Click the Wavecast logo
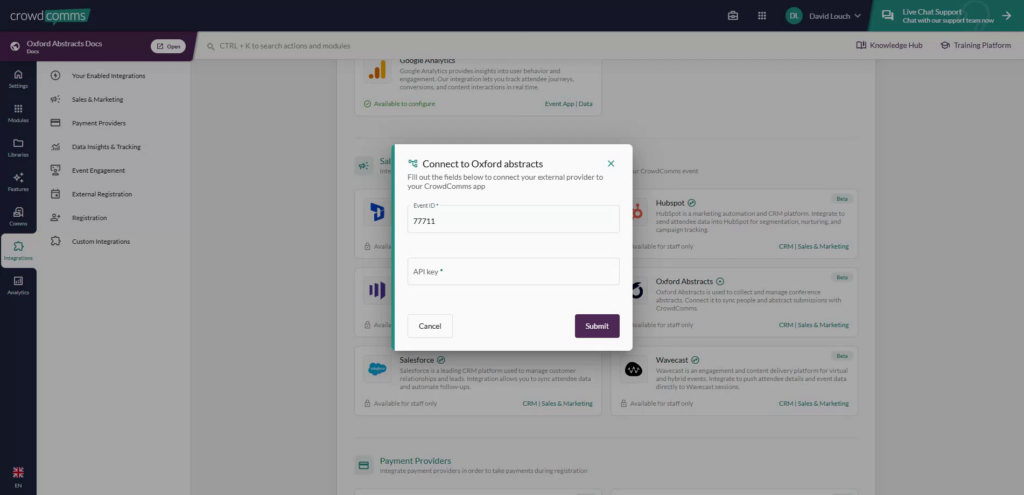1024x495 pixels. point(633,369)
